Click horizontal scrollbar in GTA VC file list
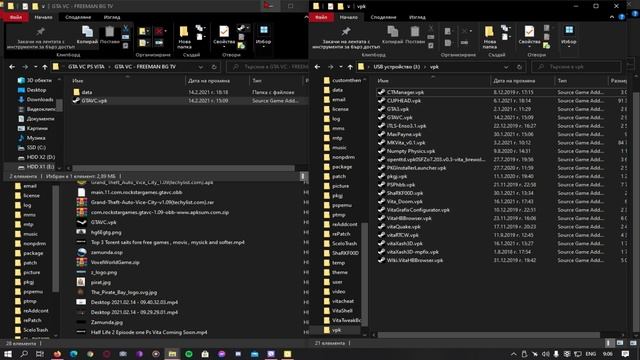 [183, 168]
